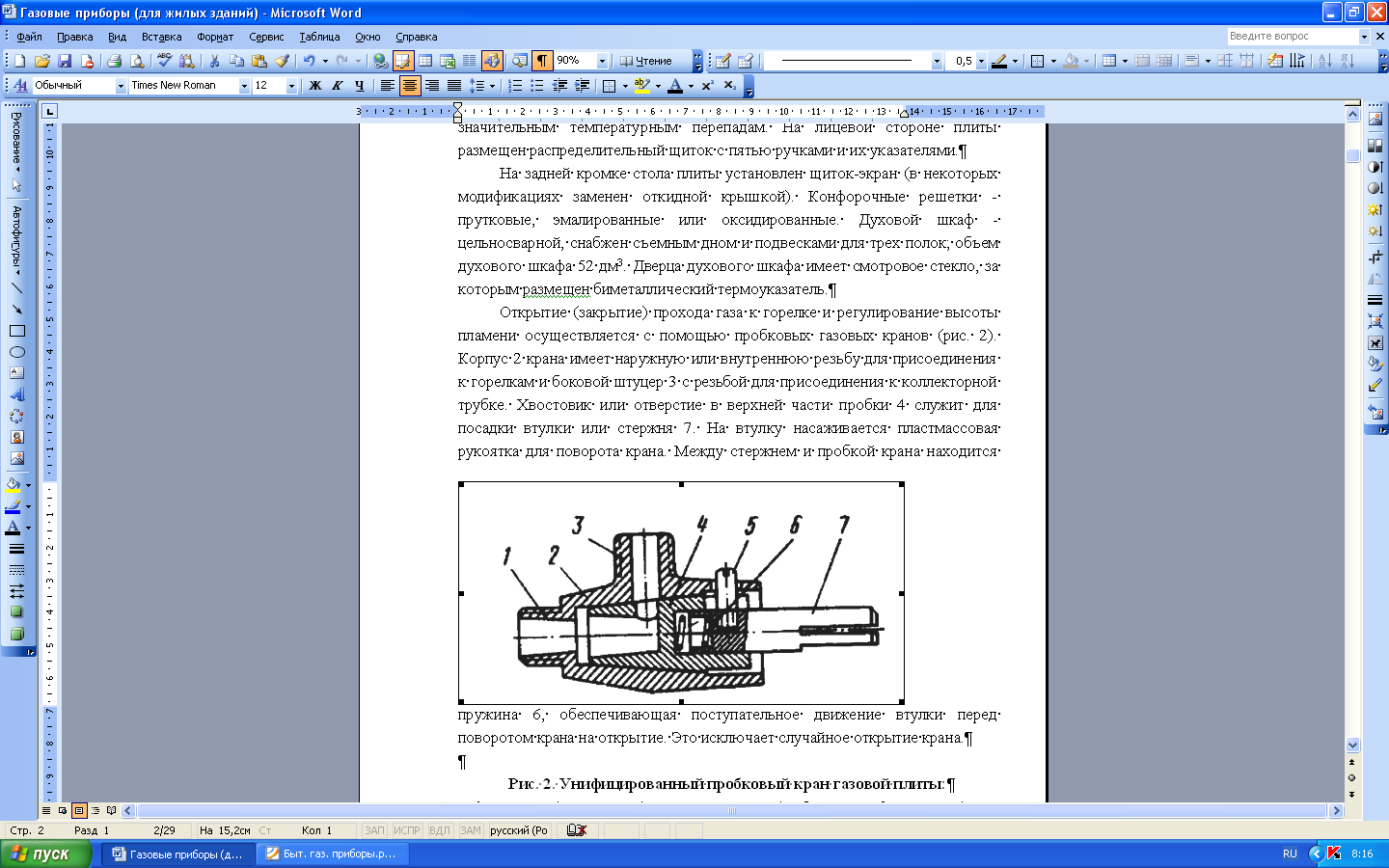
Task: Expand line spacing options arrow
Action: [492, 86]
